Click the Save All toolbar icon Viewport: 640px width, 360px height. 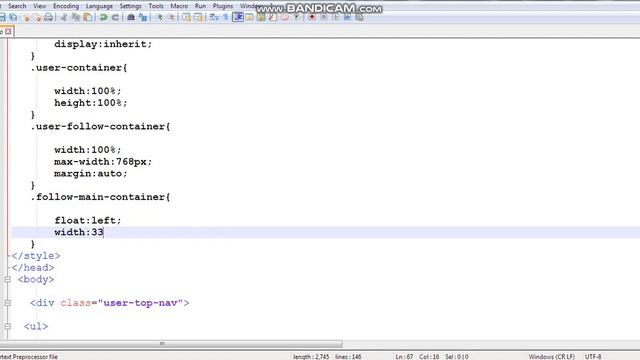pyautogui.click(x=13, y=17)
